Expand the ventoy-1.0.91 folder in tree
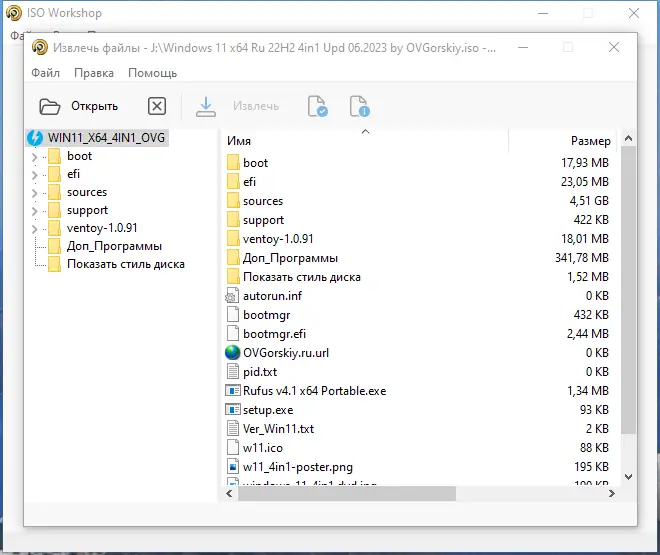This screenshot has height=555, width=660. pos(35,229)
